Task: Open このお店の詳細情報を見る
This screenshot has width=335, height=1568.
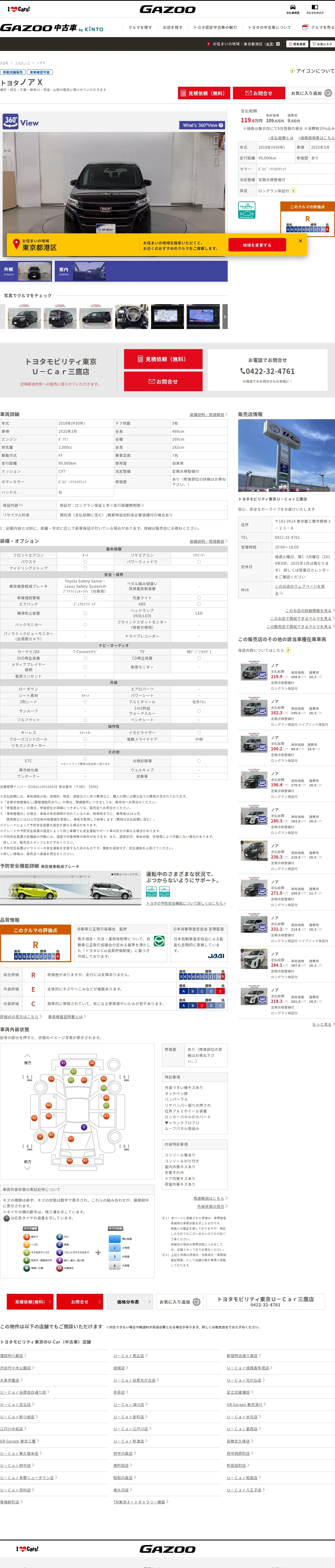Action: pos(309,610)
